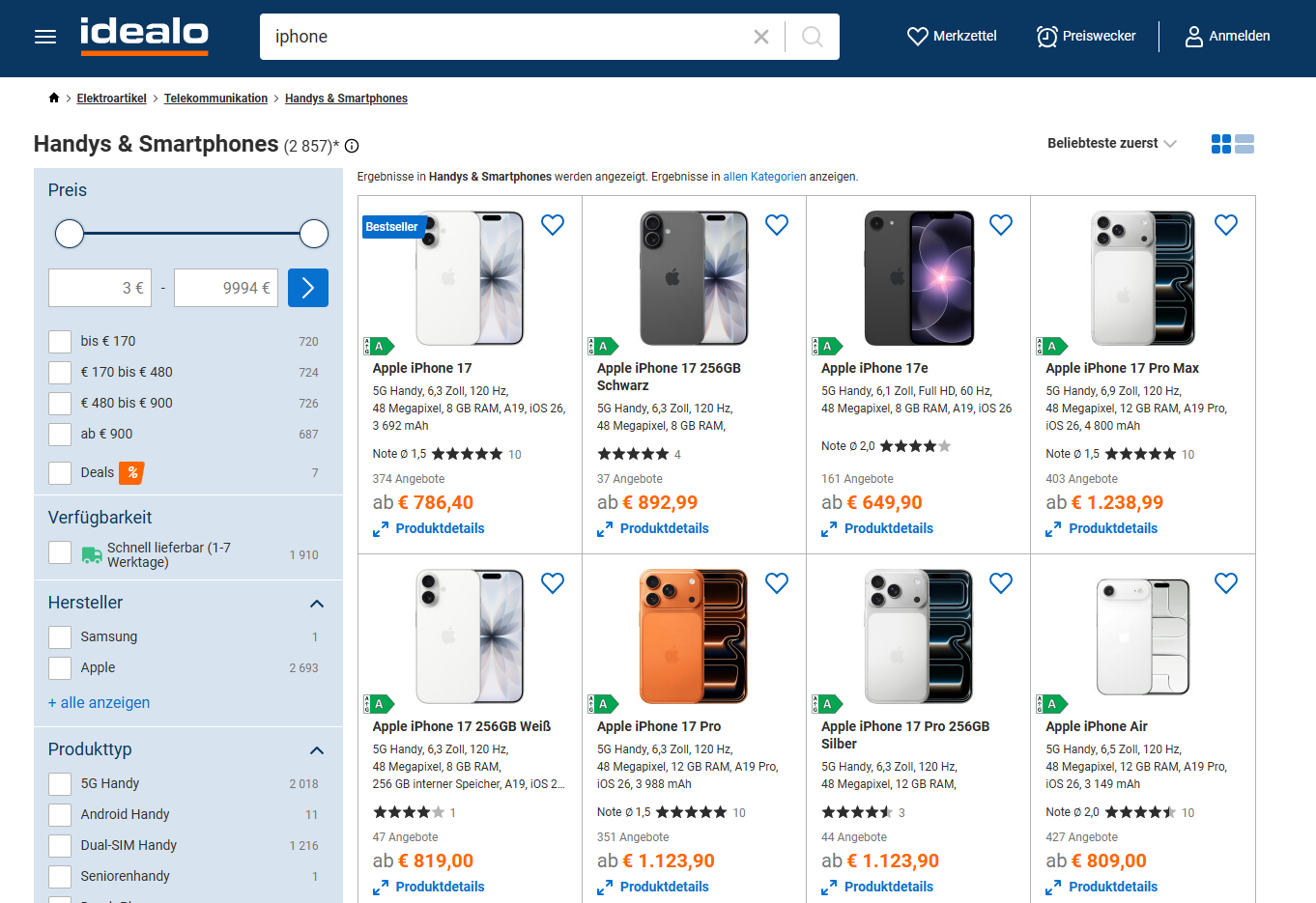The width and height of the screenshot is (1316, 903).
Task: Switch to list view layout
Action: (1244, 144)
